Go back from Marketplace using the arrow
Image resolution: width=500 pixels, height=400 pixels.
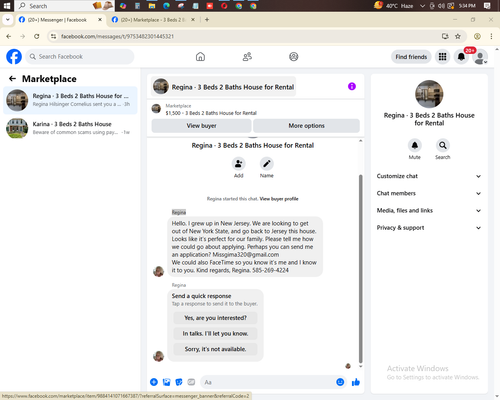tap(12, 79)
